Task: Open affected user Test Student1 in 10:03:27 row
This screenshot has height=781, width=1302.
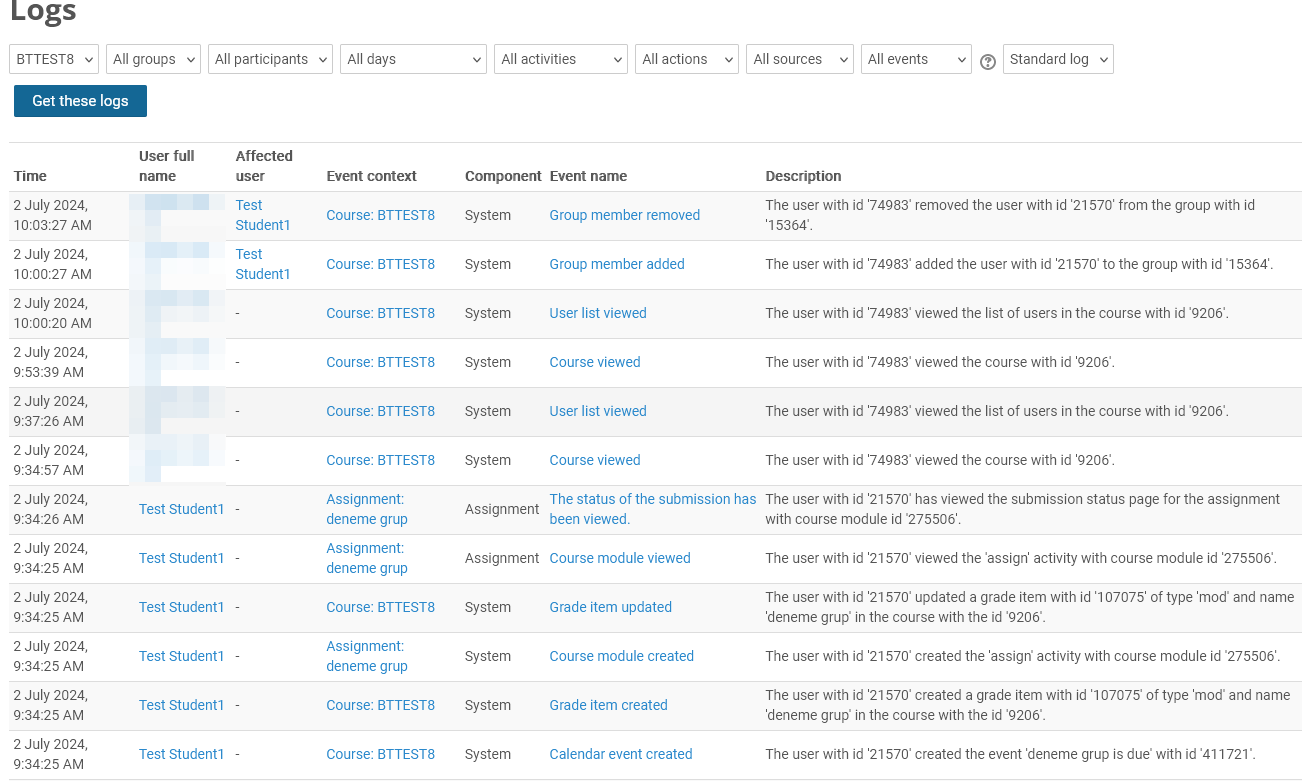Action: pyautogui.click(x=263, y=215)
